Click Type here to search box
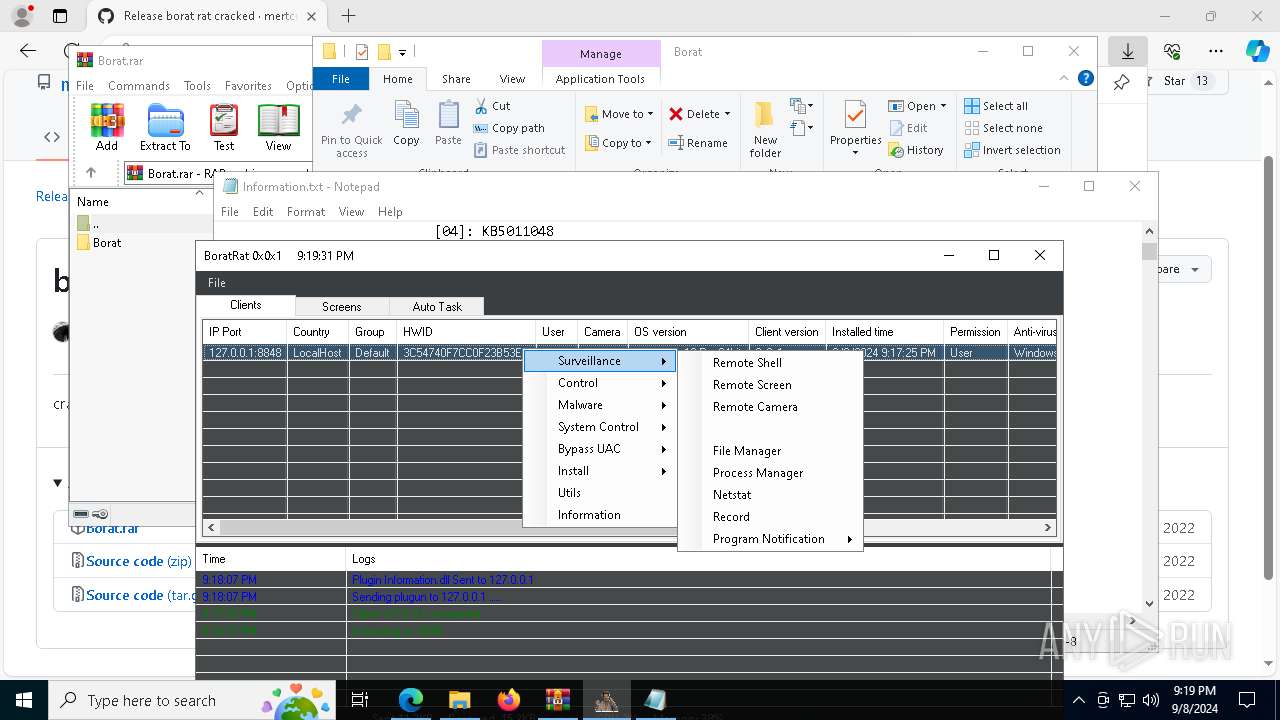Screen dimensions: 1280x720 (194, 700)
